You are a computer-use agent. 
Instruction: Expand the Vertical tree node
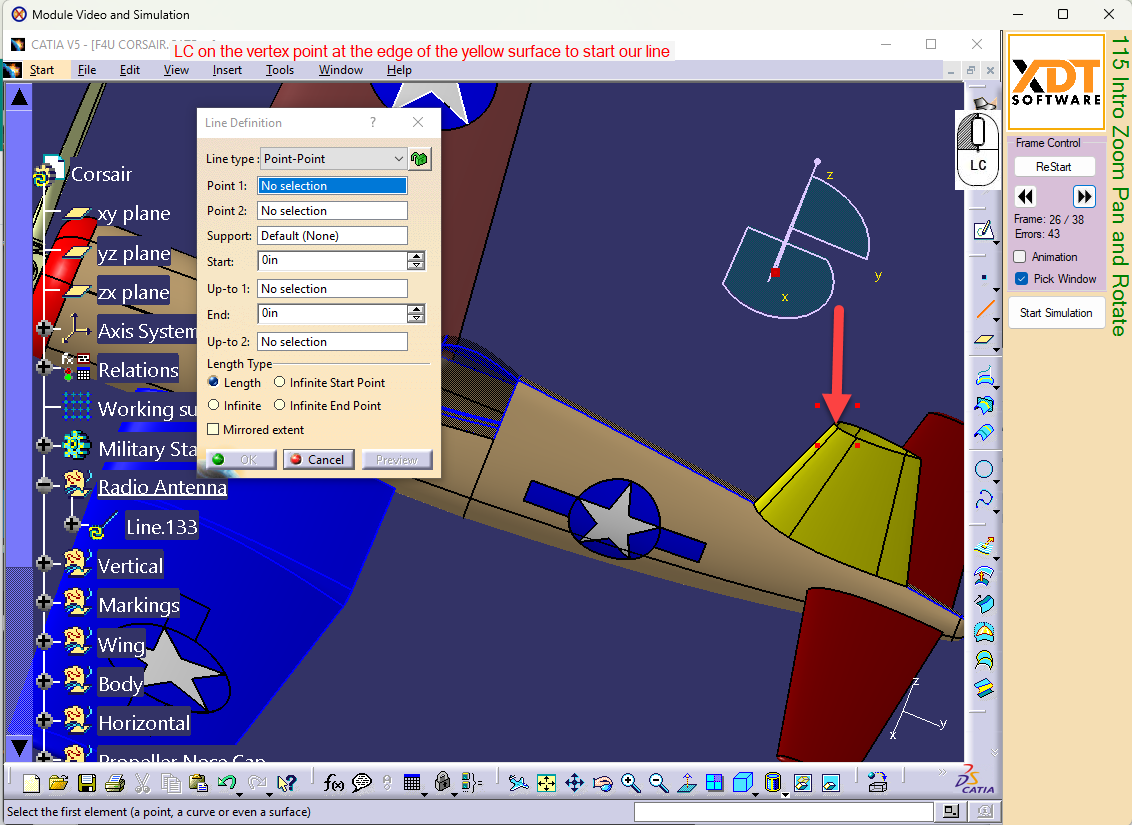[x=44, y=562]
